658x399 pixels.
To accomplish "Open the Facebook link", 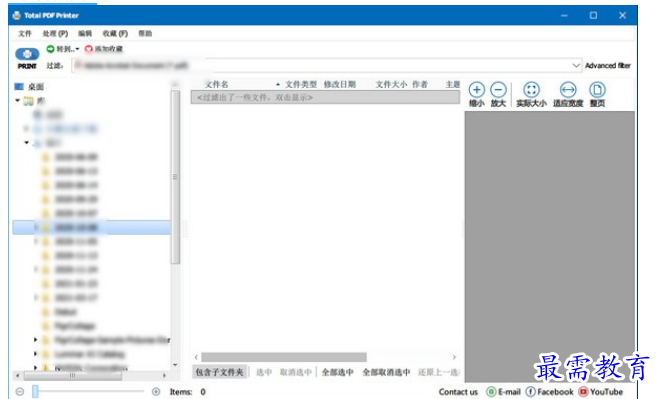I will click(x=550, y=392).
